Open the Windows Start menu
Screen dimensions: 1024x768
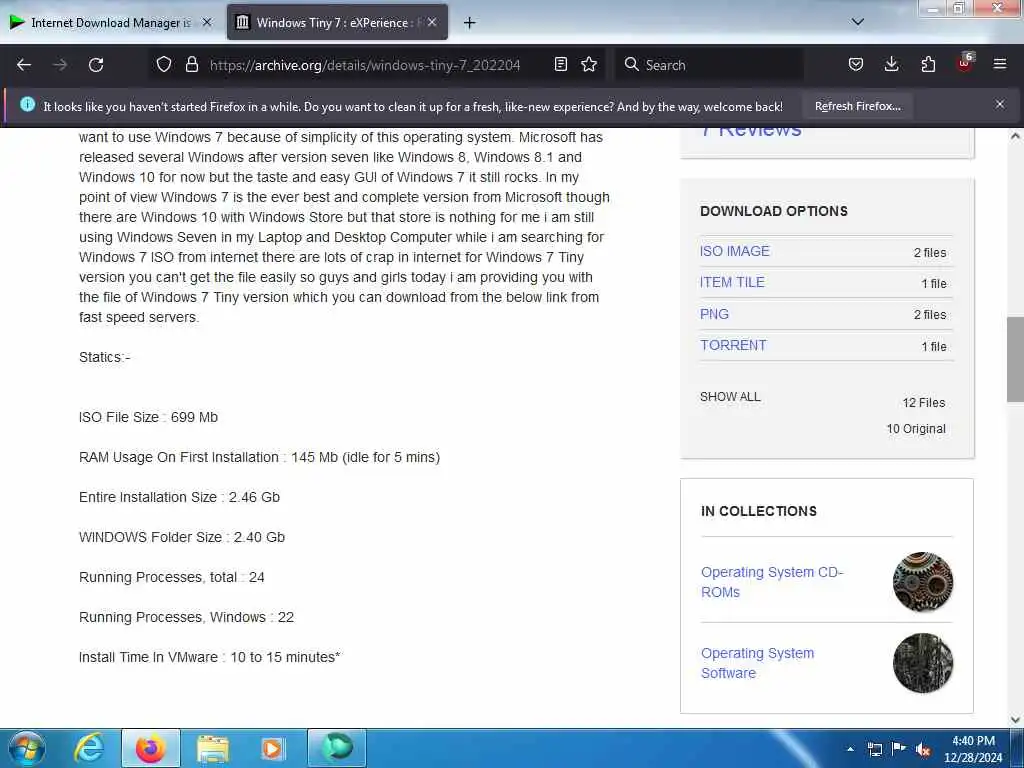[27, 748]
